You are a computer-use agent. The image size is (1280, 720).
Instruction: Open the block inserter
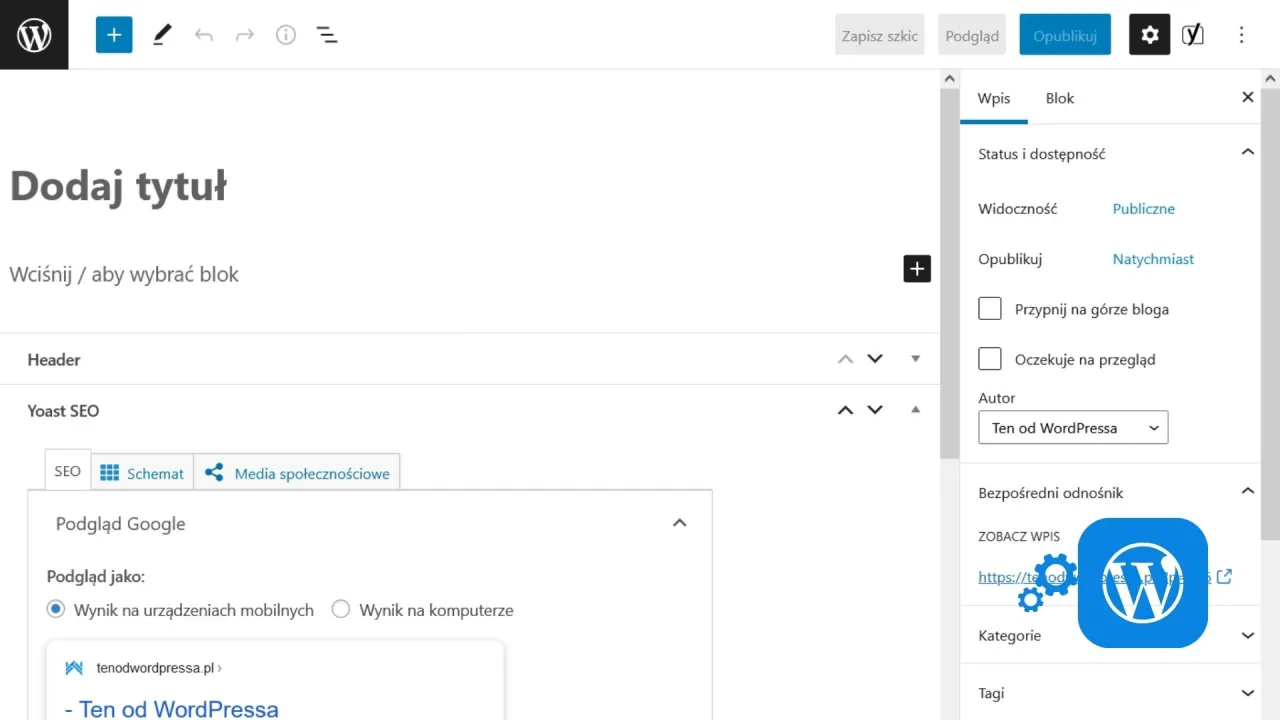pos(113,34)
